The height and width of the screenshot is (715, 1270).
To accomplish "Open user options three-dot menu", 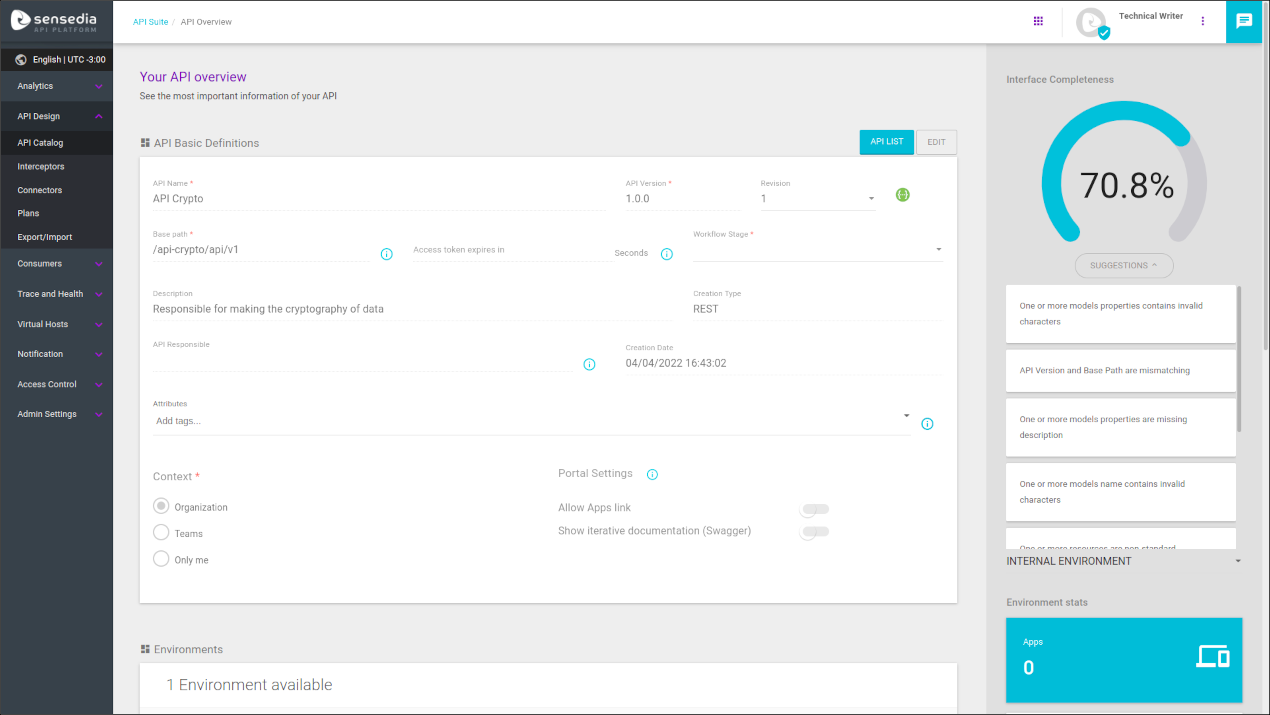I will 1203,21.
